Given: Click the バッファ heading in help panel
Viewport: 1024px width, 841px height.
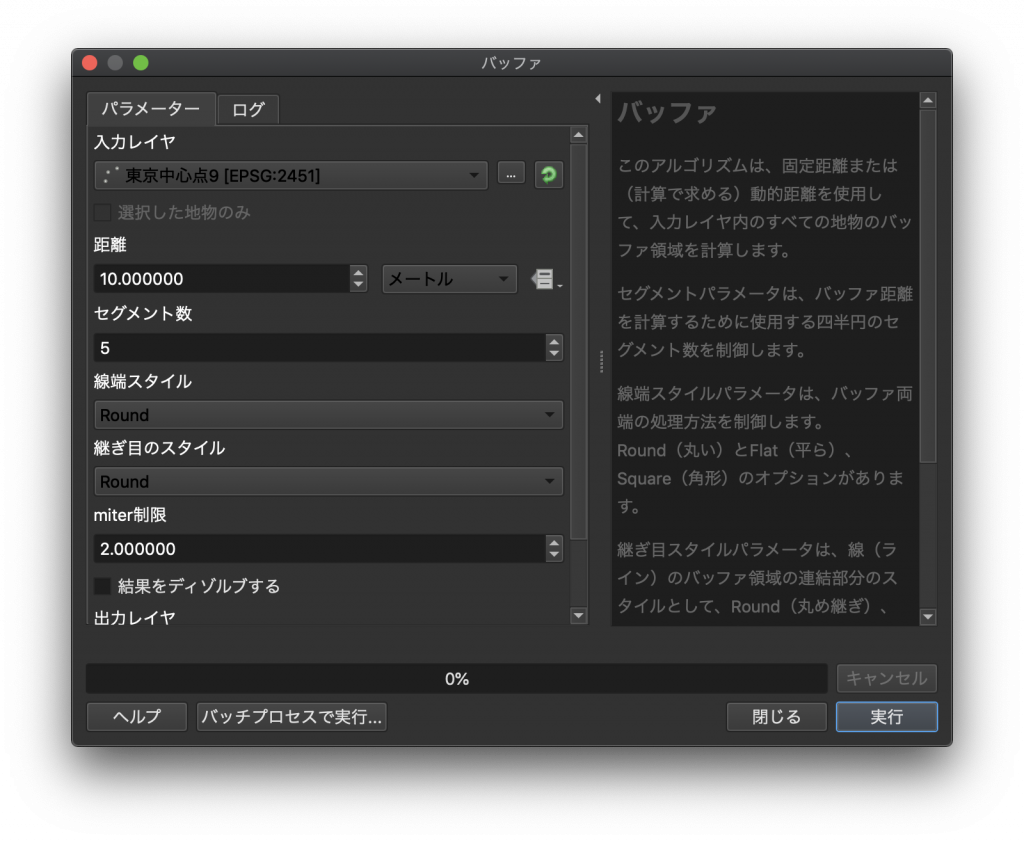Looking at the screenshot, I should (667, 113).
